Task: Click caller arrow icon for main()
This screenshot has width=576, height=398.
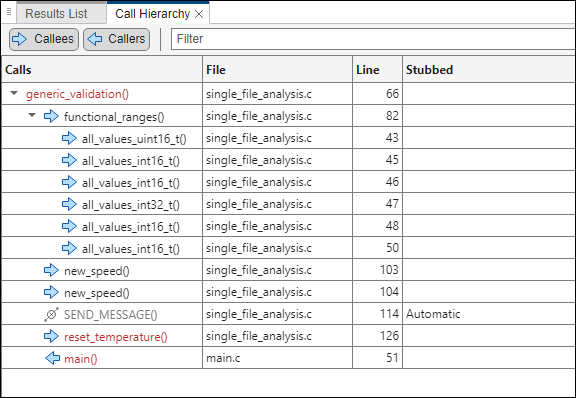Action: (x=53, y=358)
